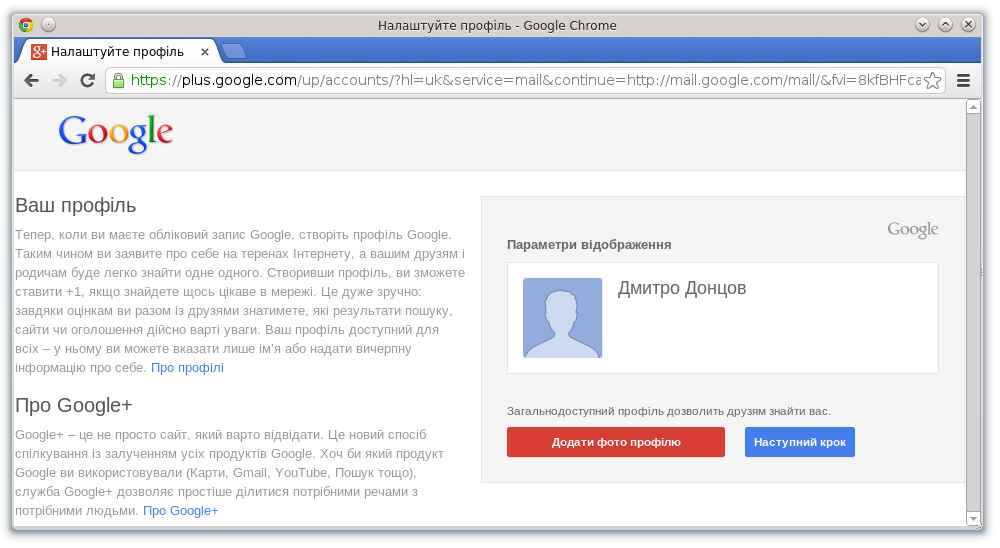Click the Параметри відображення label
This screenshot has width=1000, height=548.
pyautogui.click(x=589, y=245)
